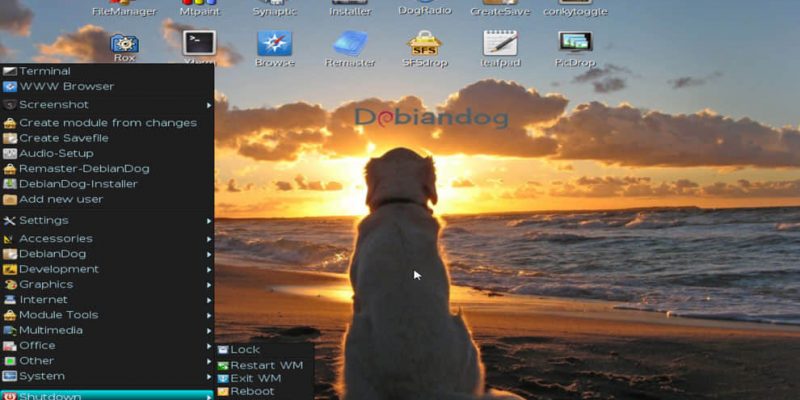Open DogRadio from the desktop
This screenshot has height=400, width=800.
coord(424,8)
